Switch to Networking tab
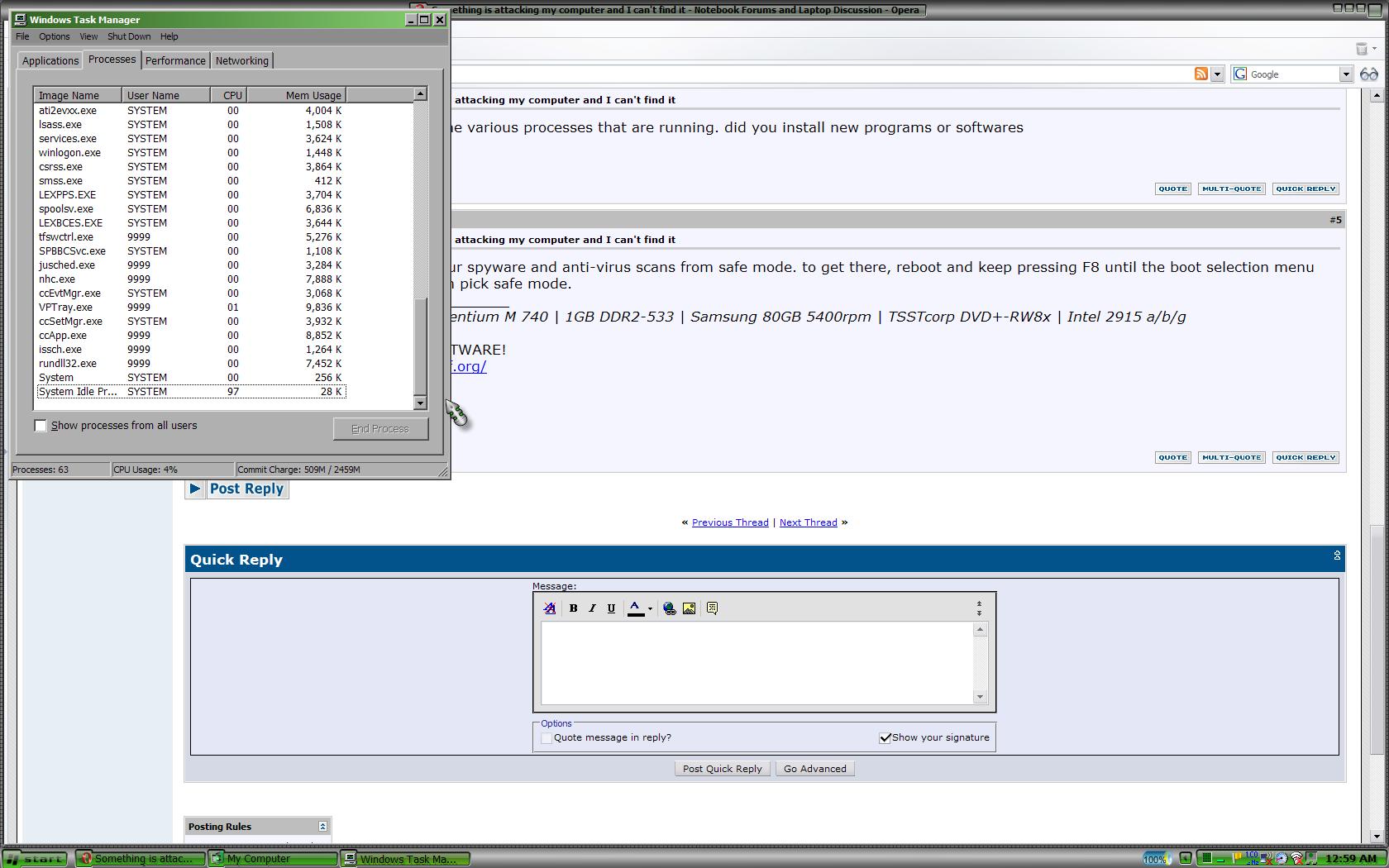This screenshot has height=868, width=1389. pyautogui.click(x=241, y=60)
